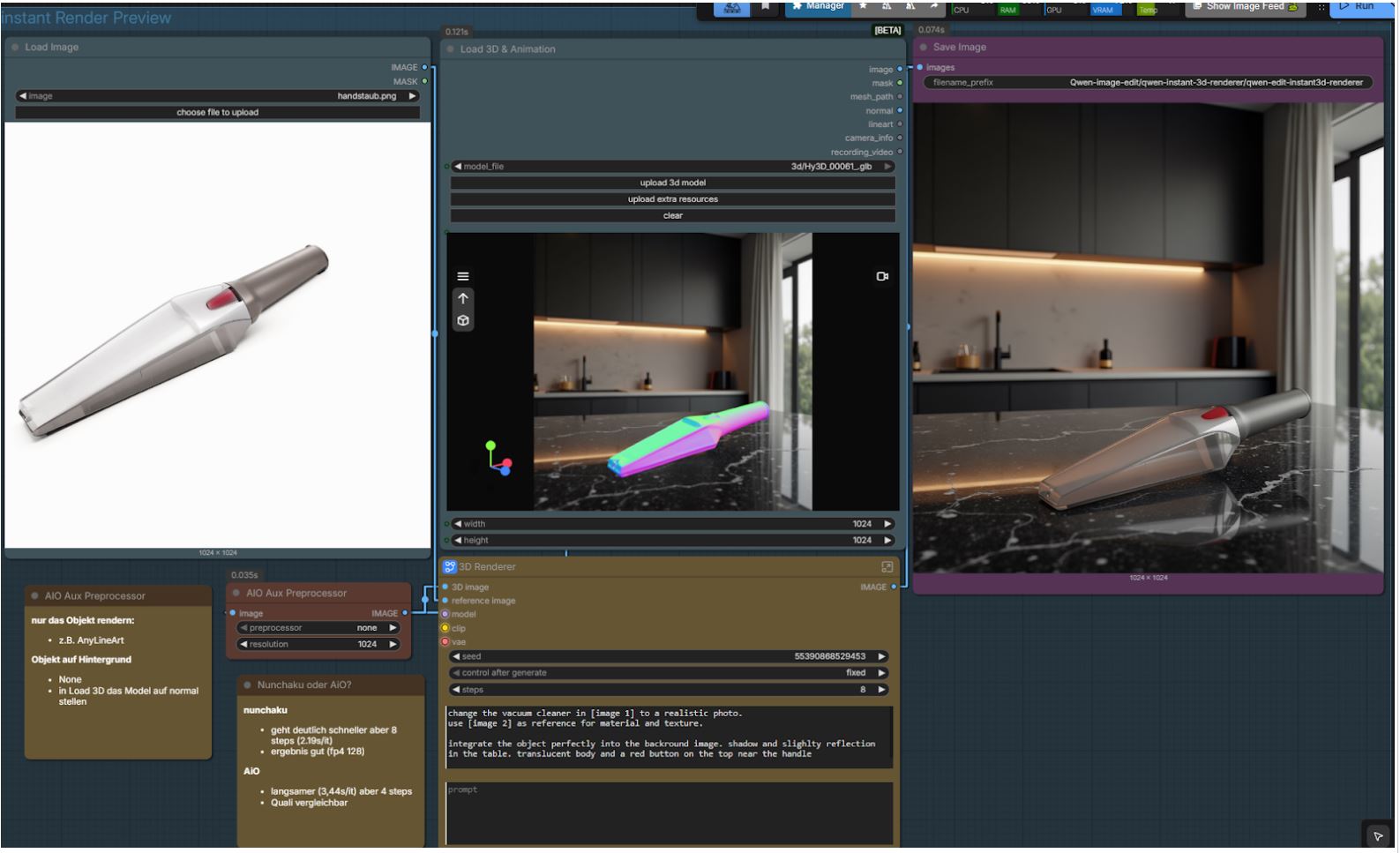Click the star icon next to Manager
1400x853 pixels.
pos(863,6)
